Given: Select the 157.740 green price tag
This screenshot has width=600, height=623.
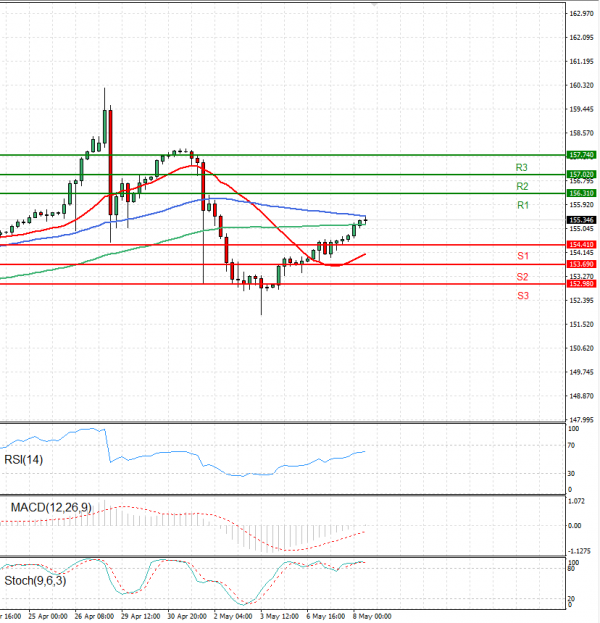Looking at the screenshot, I should [581, 155].
